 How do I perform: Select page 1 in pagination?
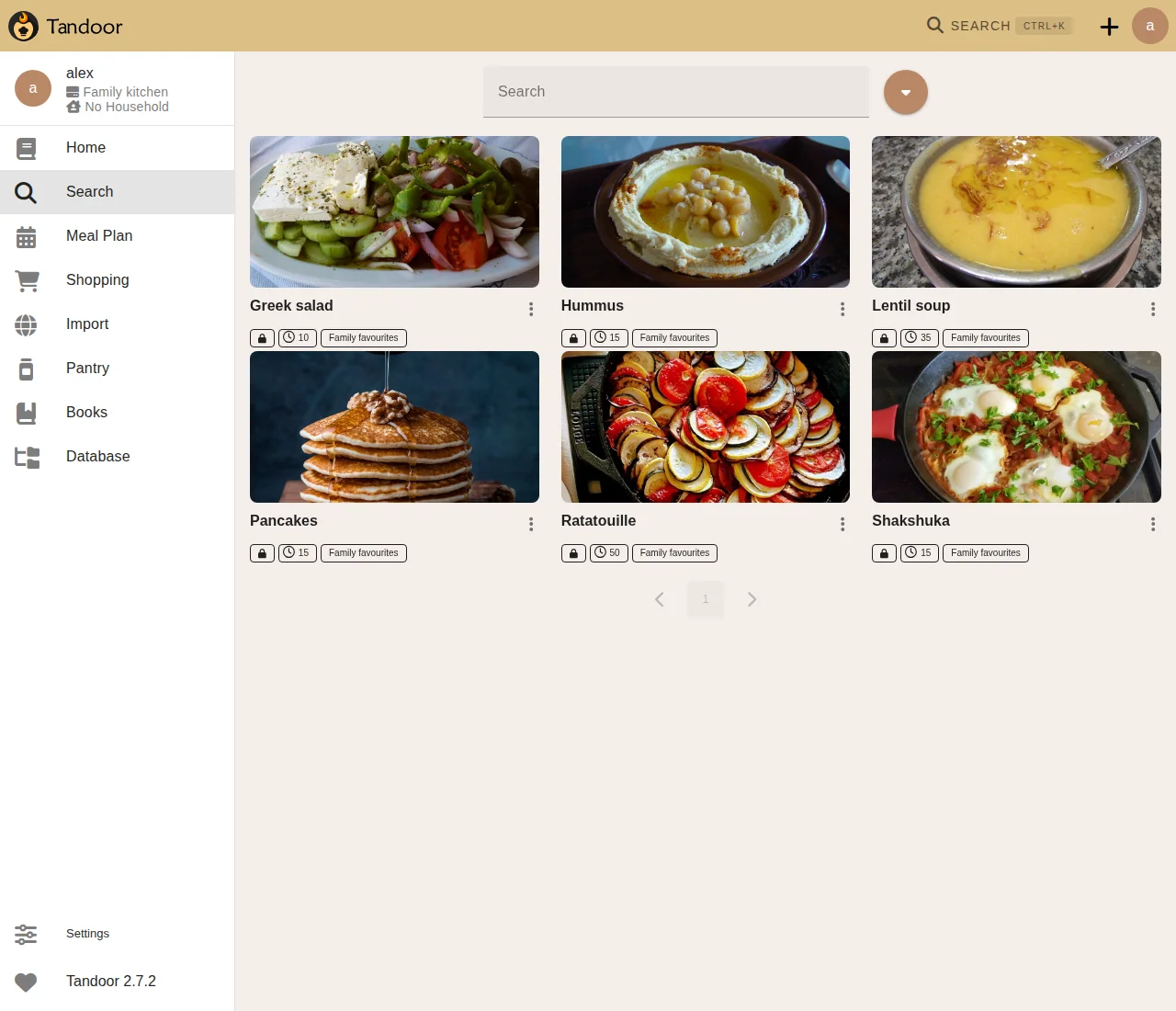click(706, 599)
